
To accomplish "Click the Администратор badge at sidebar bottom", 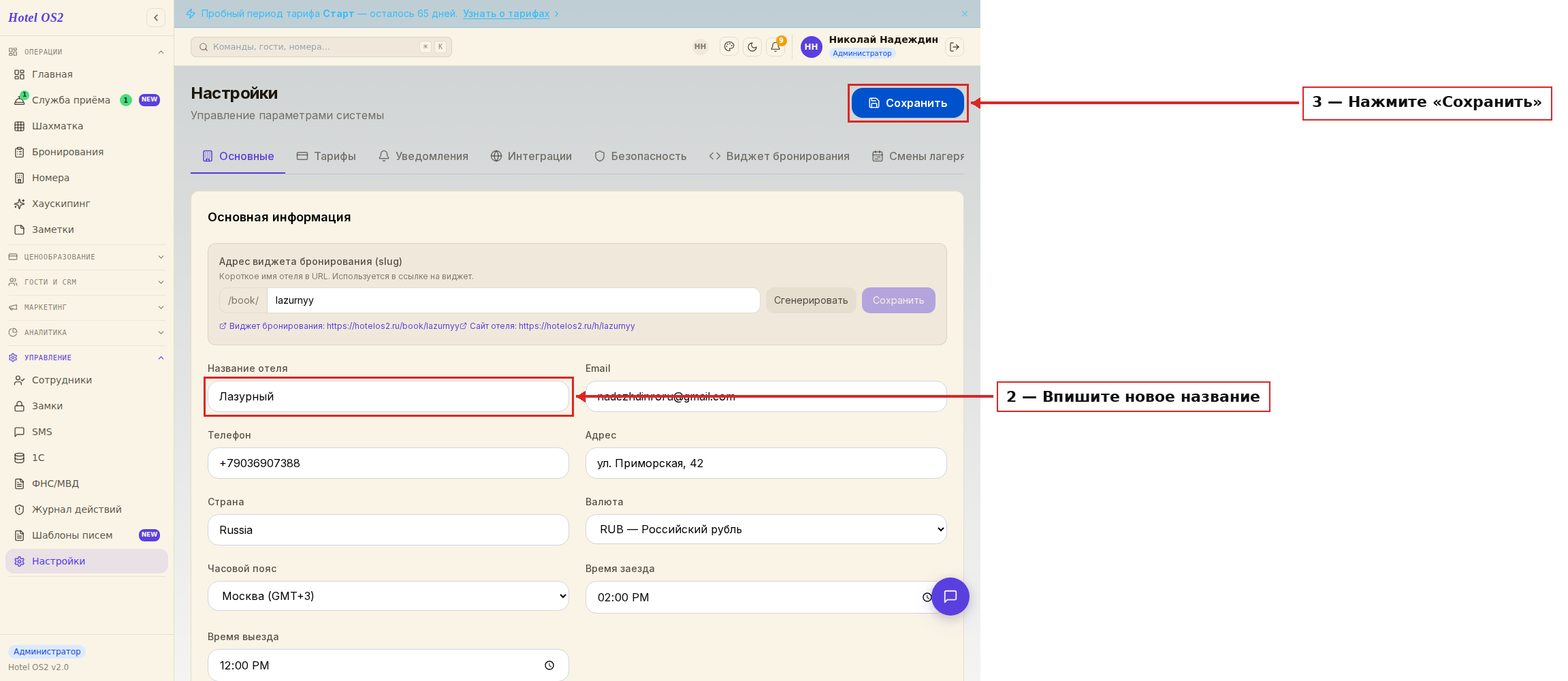I will coord(47,652).
